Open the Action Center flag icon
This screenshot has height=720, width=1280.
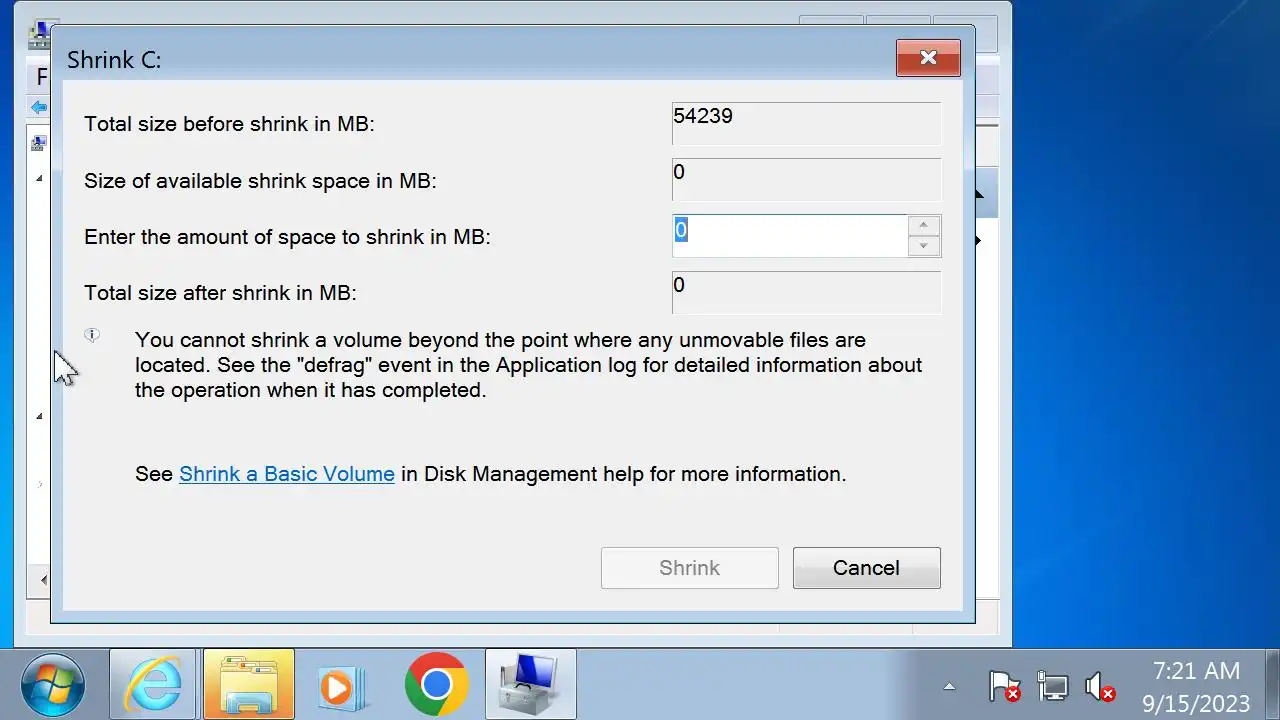1003,687
